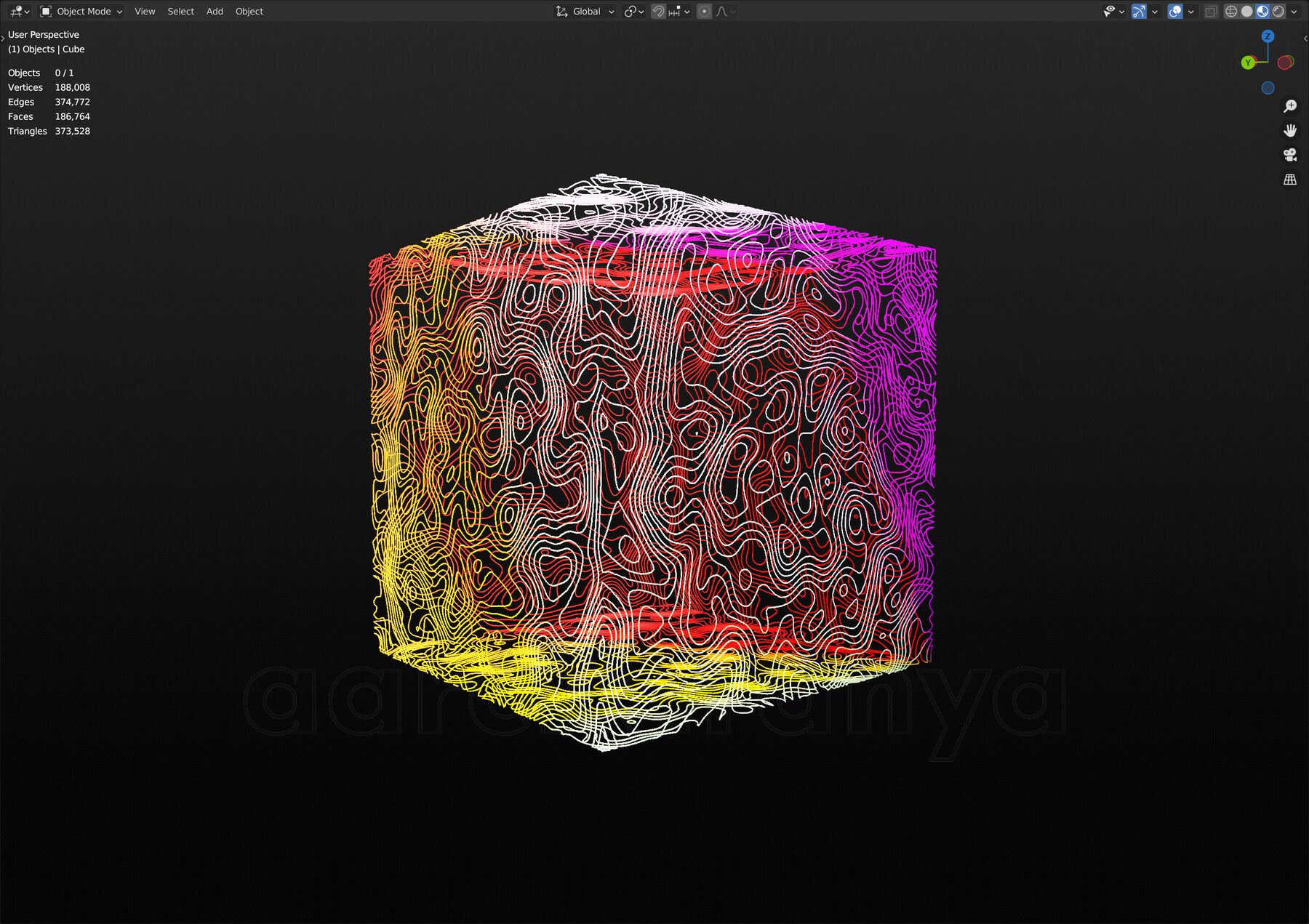The height and width of the screenshot is (924, 1309).
Task: Switch to Solid viewport shading
Action: (1246, 11)
